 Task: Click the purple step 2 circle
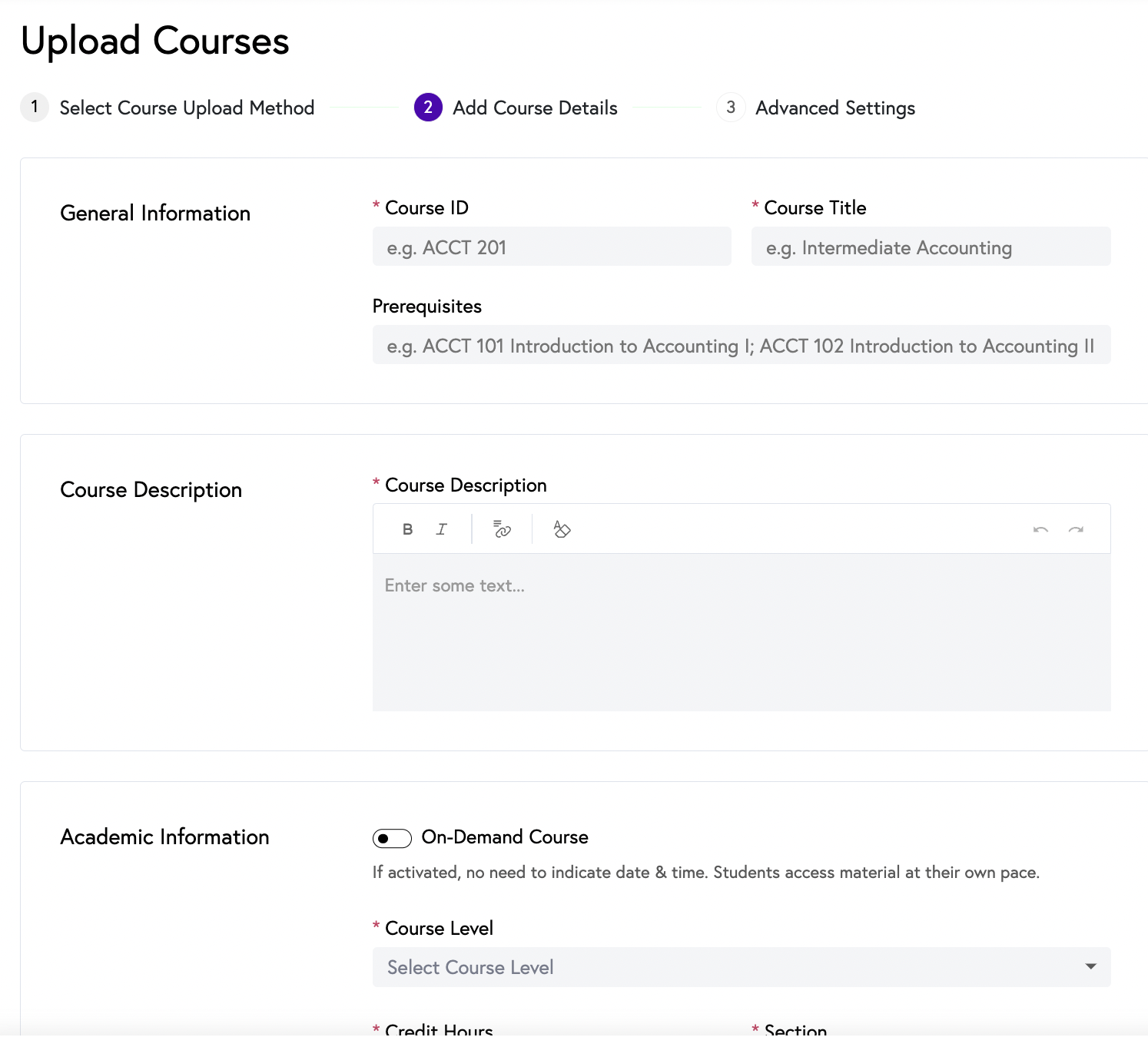(428, 107)
